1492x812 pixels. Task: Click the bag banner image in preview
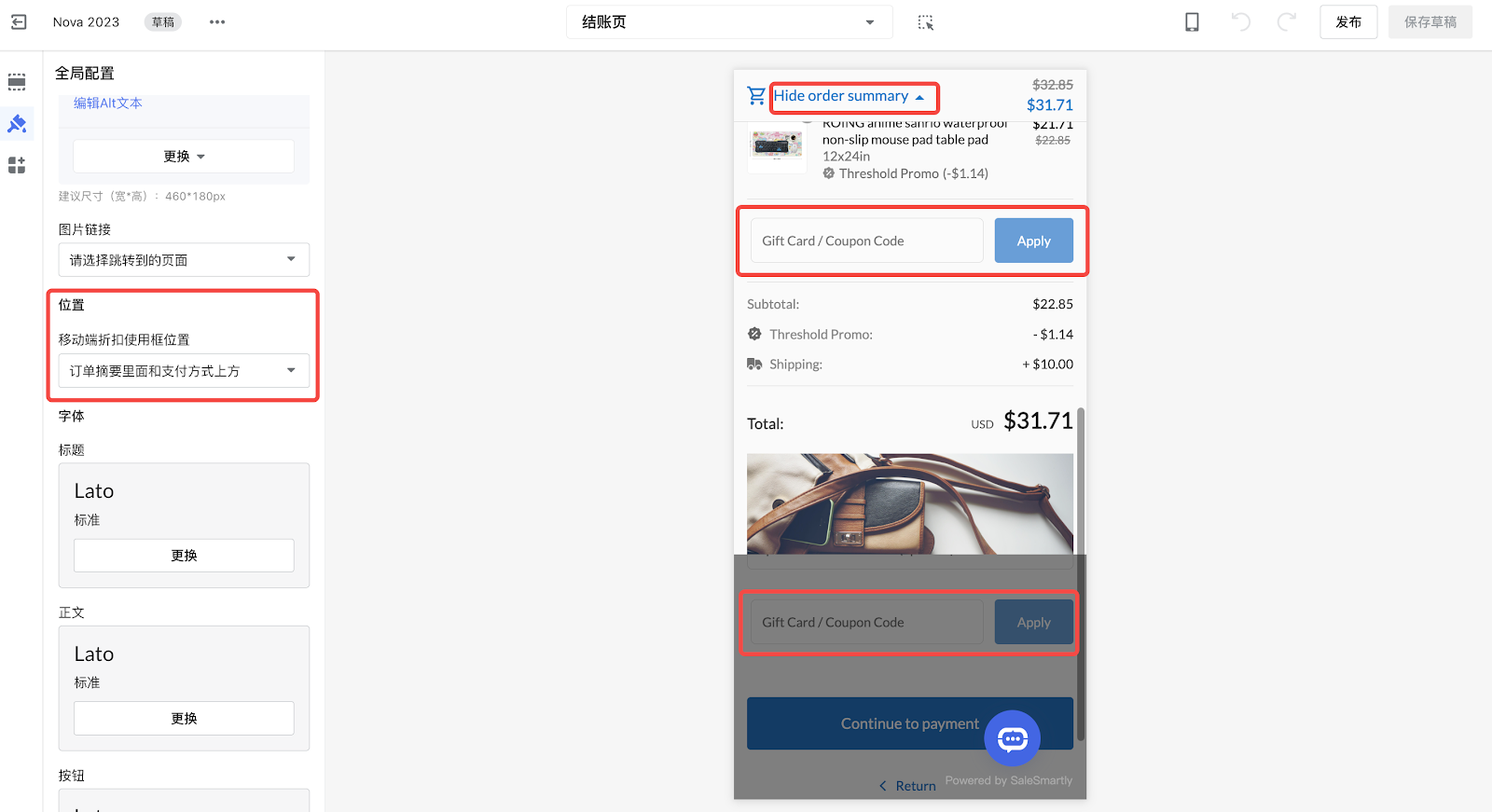(x=910, y=503)
